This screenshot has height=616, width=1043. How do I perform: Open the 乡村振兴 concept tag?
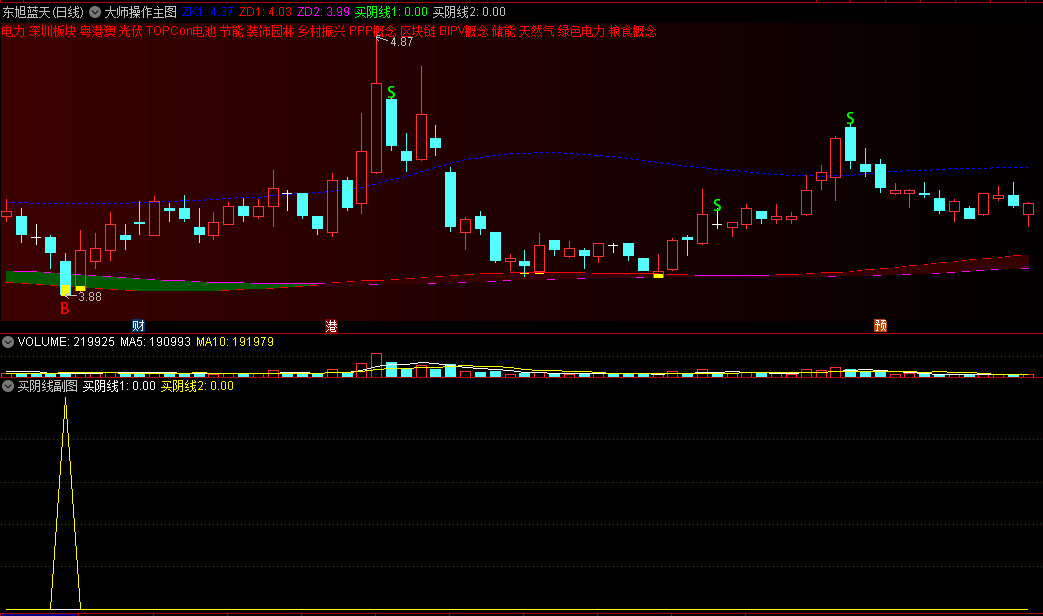tap(321, 31)
